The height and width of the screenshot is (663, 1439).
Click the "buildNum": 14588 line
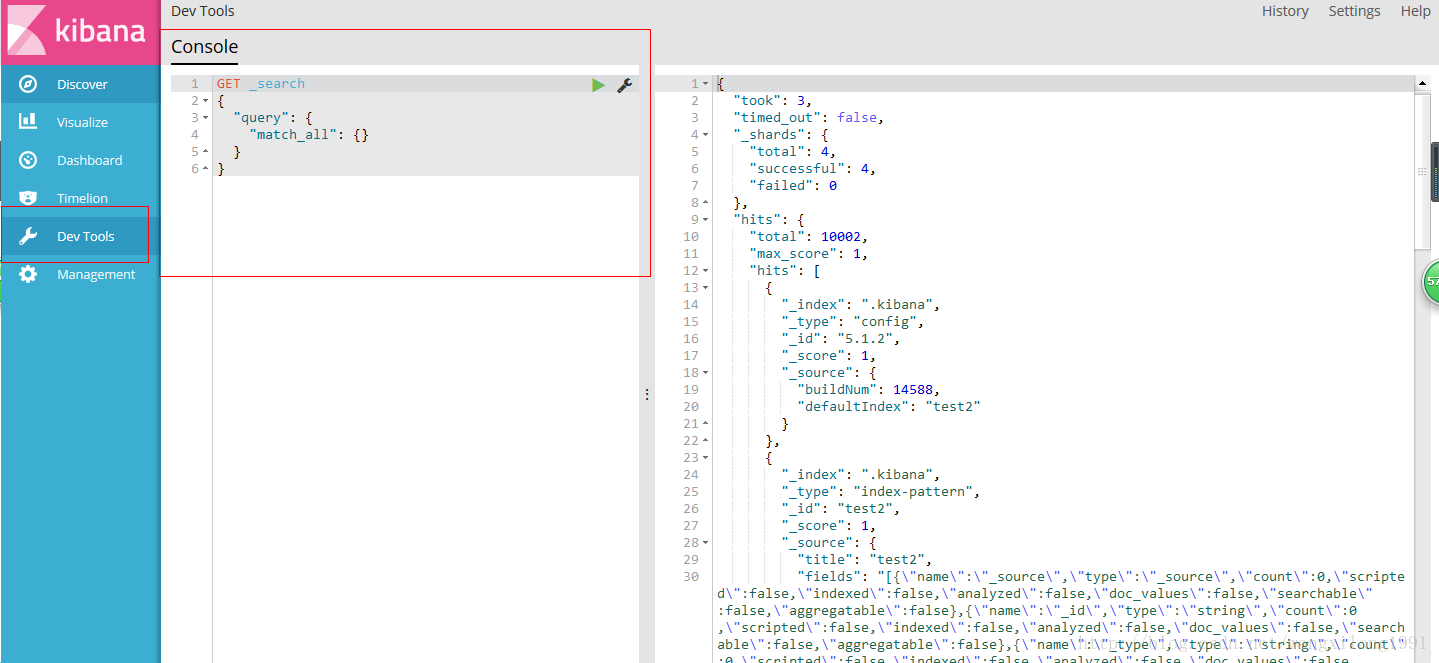[869, 390]
